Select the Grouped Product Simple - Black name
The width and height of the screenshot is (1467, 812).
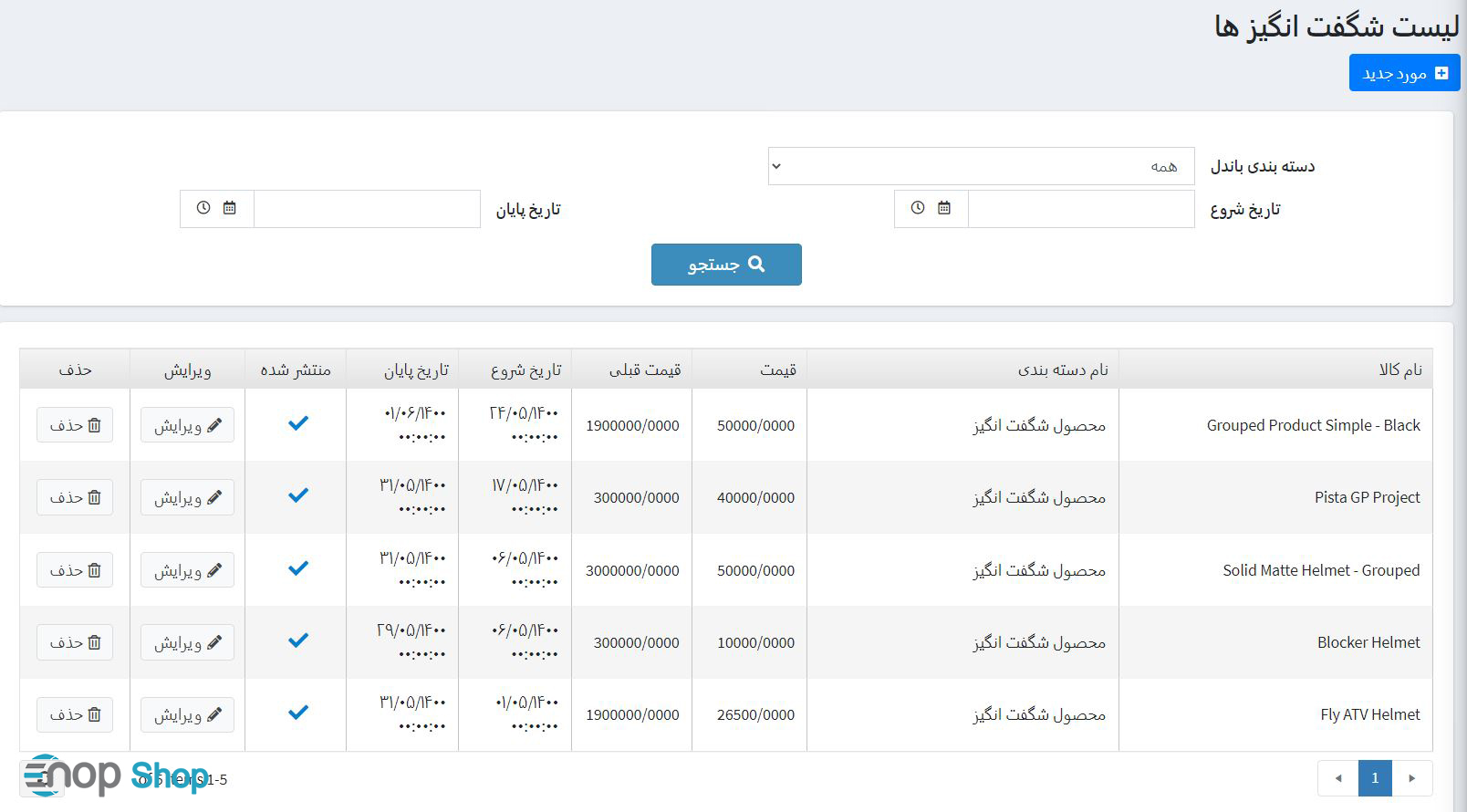pyautogui.click(x=1314, y=425)
